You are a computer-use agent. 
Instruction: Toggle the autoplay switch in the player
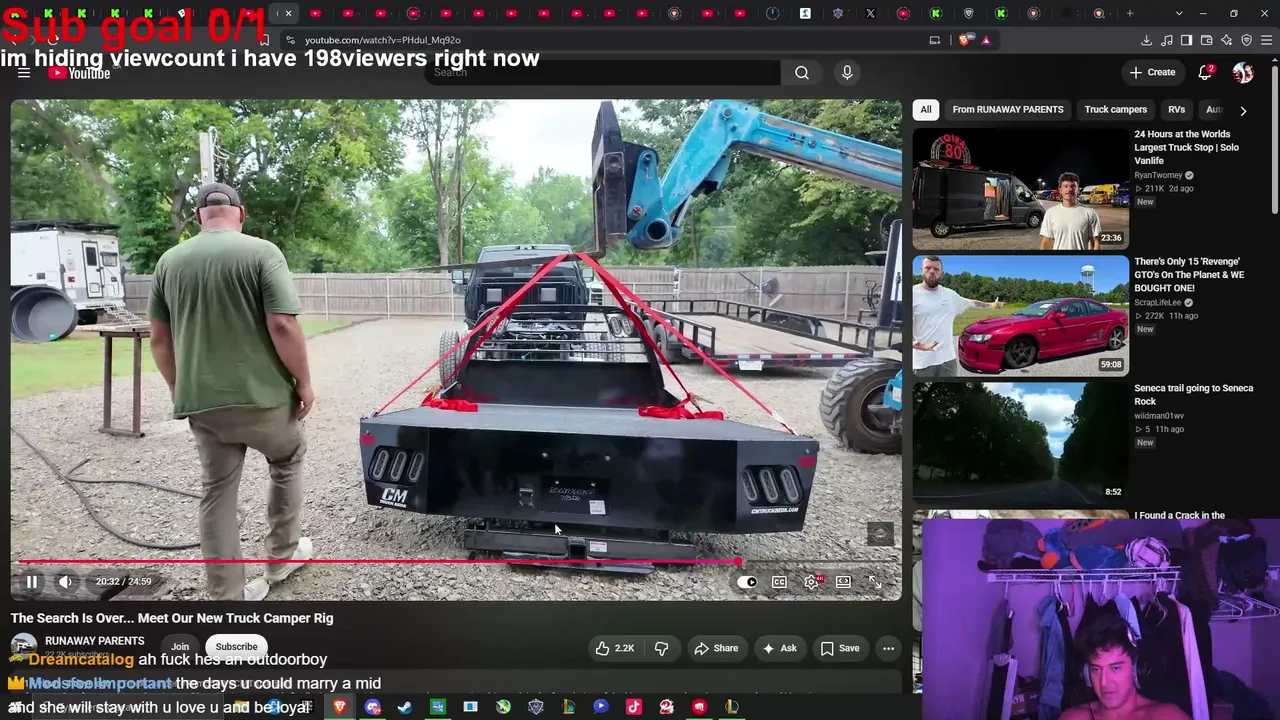(x=747, y=582)
